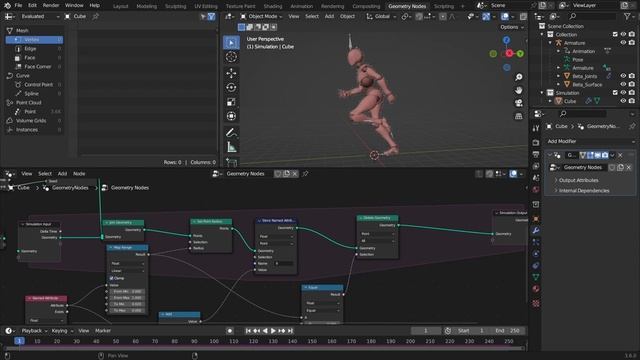Toggle camera view icon in viewport
Screen dimensions: 640x360
click(518, 103)
